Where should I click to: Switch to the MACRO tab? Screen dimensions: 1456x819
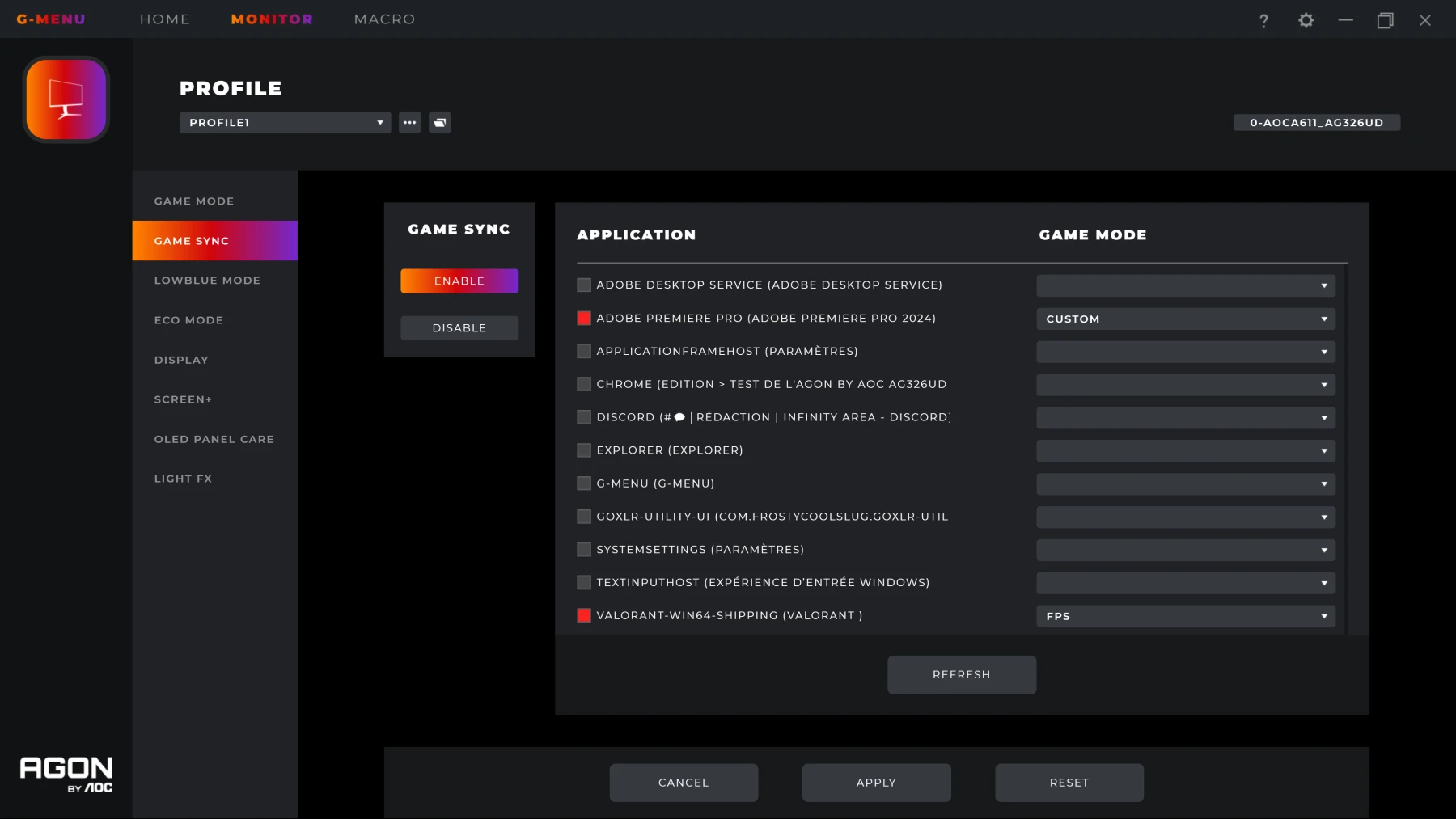383,19
